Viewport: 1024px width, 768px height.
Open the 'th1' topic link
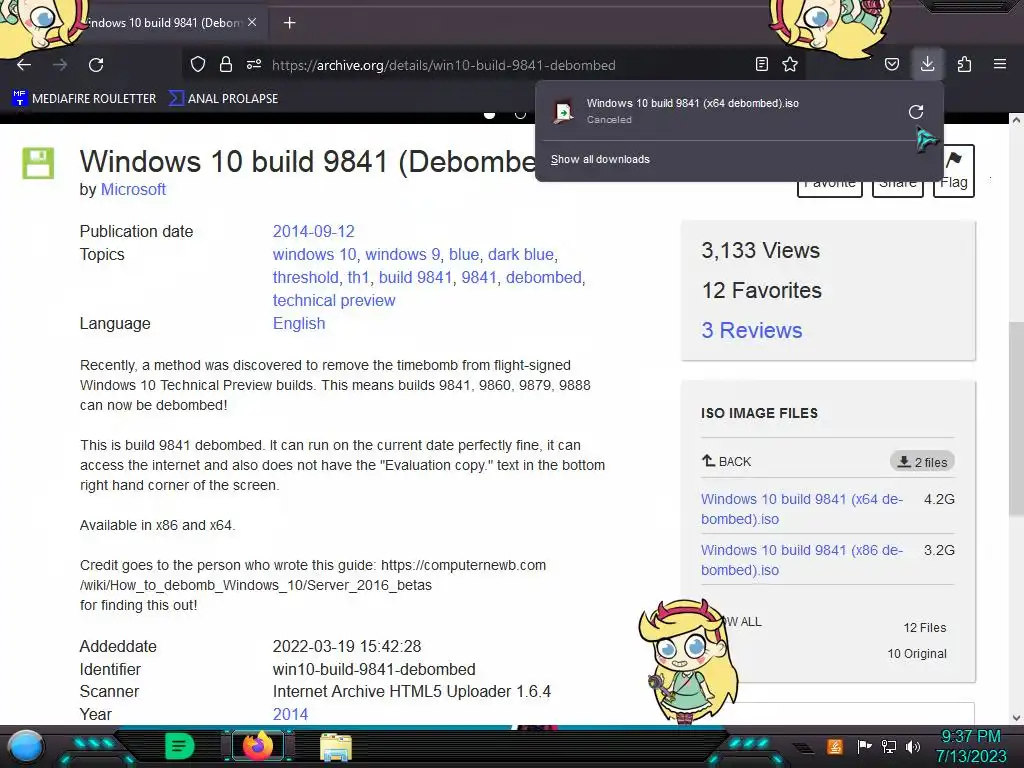tap(359, 278)
